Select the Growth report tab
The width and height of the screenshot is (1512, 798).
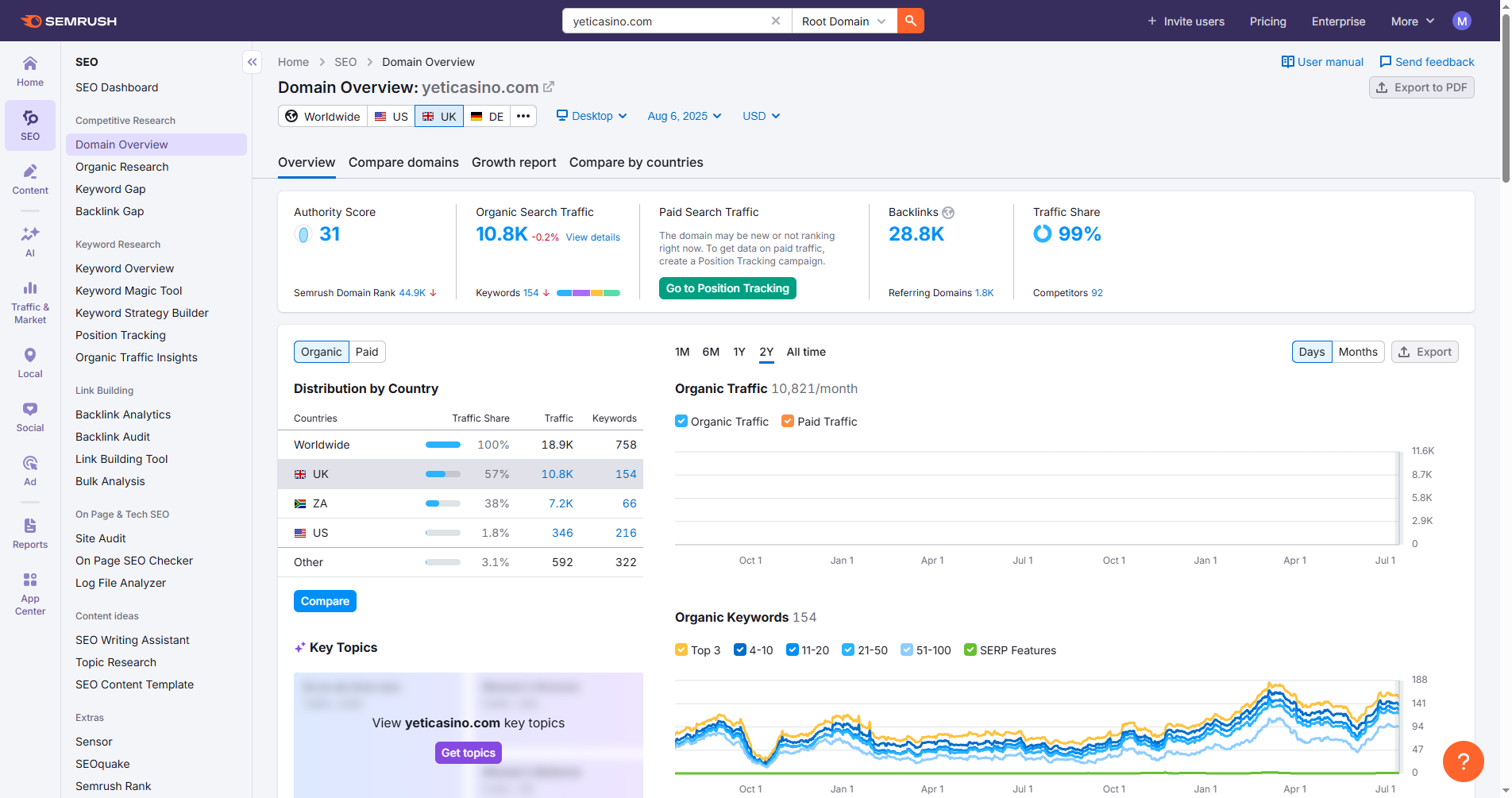click(x=514, y=163)
